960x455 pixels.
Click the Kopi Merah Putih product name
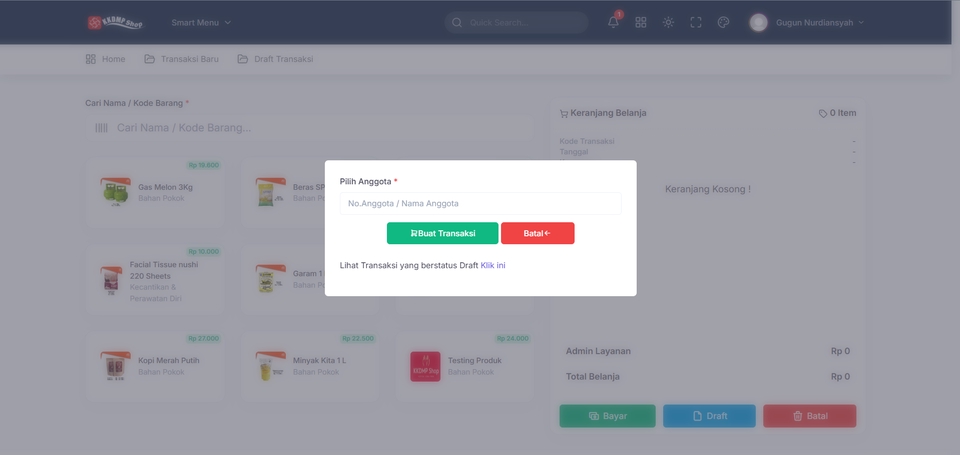[168, 360]
